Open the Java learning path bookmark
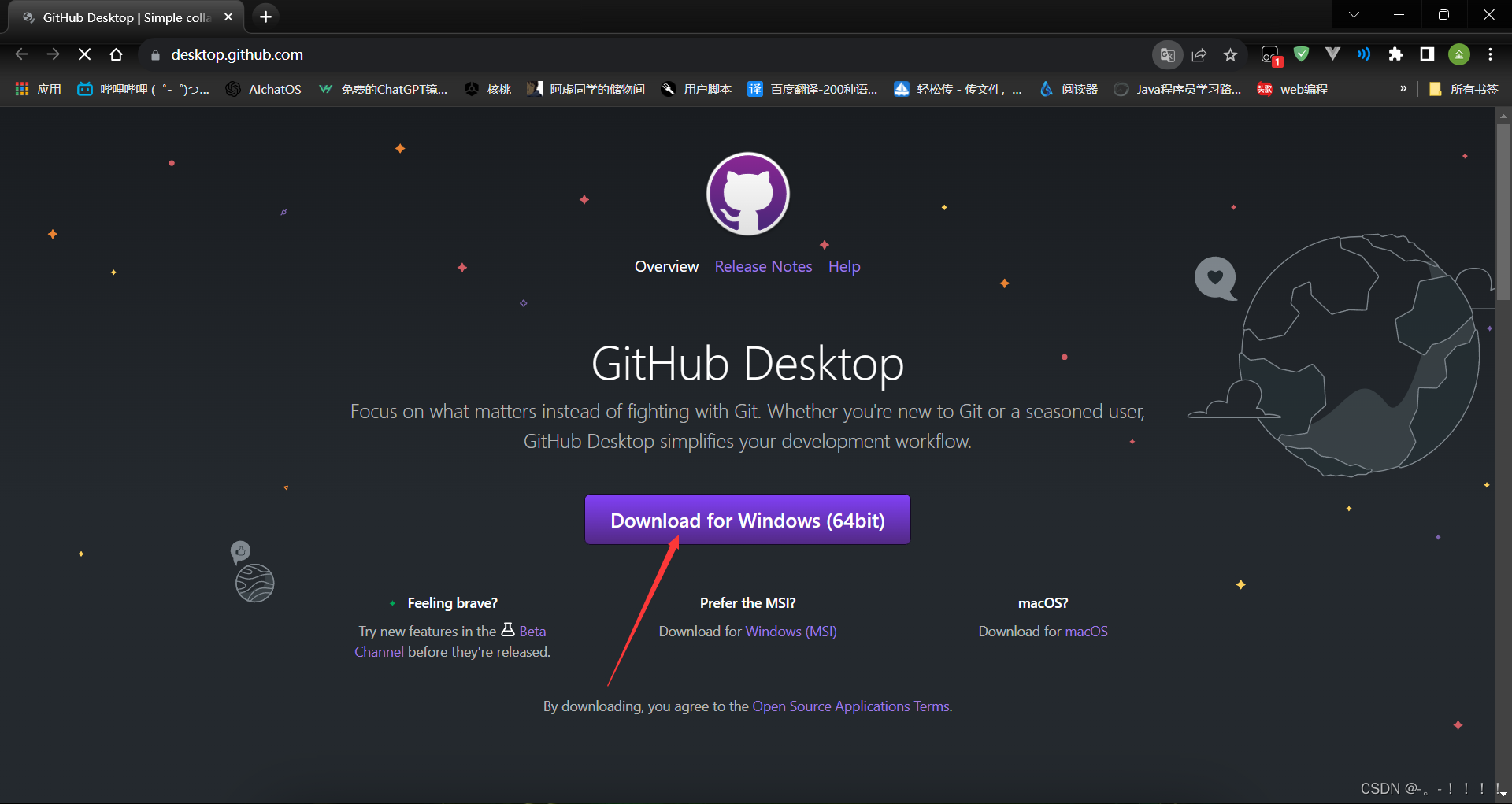This screenshot has height=804, width=1512. click(x=1177, y=89)
